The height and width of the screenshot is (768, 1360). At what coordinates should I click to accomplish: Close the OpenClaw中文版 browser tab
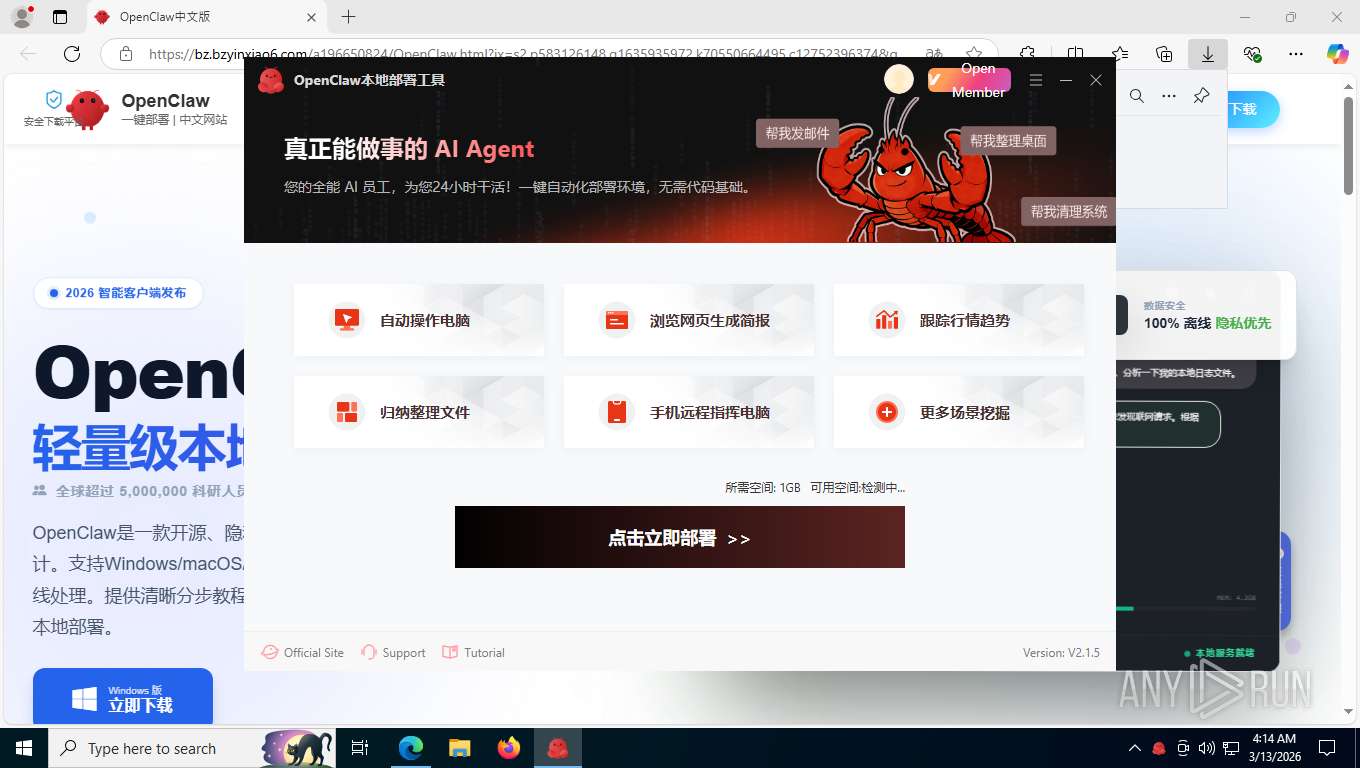coord(311,17)
